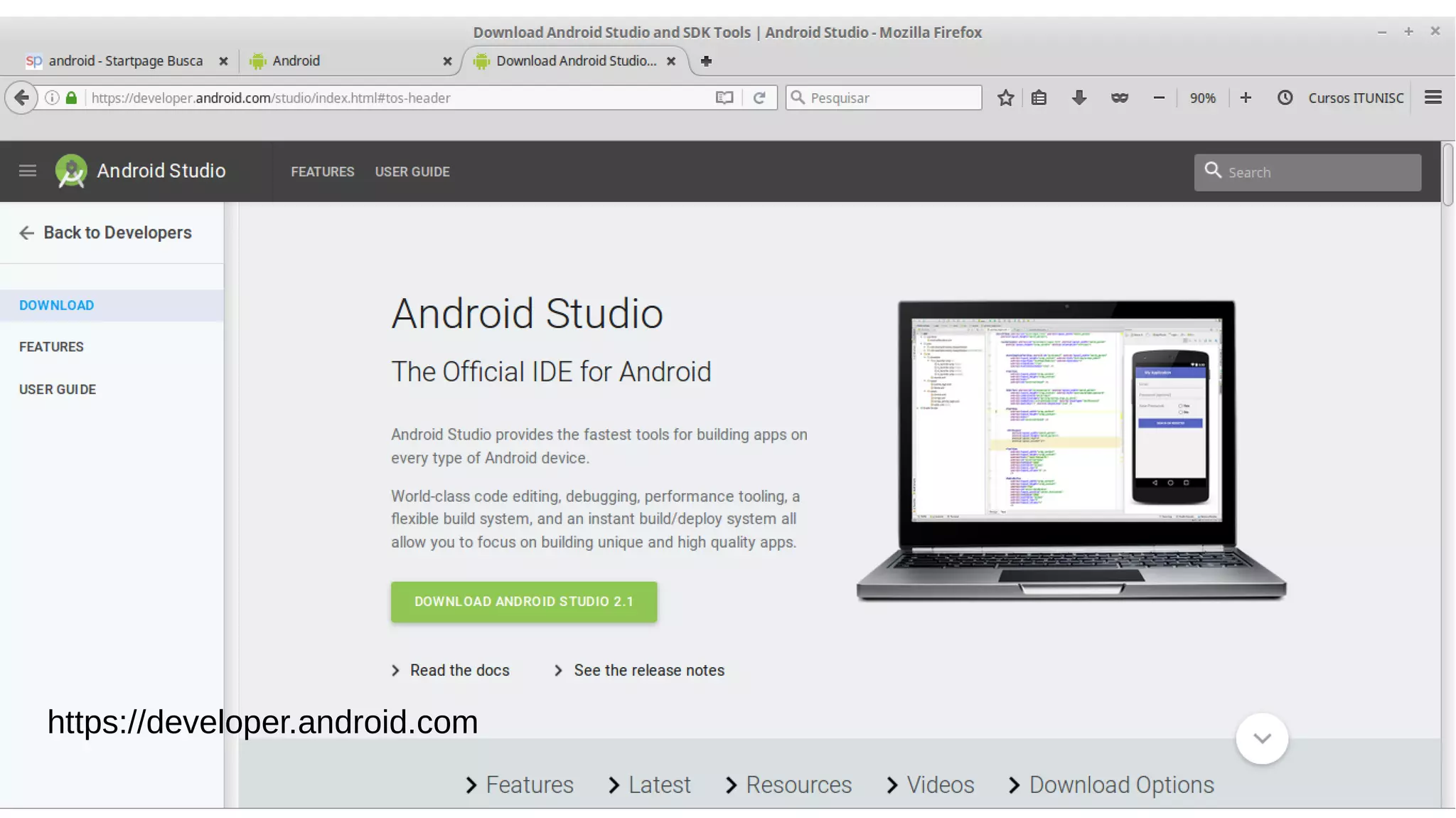Image resolution: width=1456 pixels, height=818 pixels.
Task: Expand the round chevron-down scroll button
Action: [x=1262, y=738]
